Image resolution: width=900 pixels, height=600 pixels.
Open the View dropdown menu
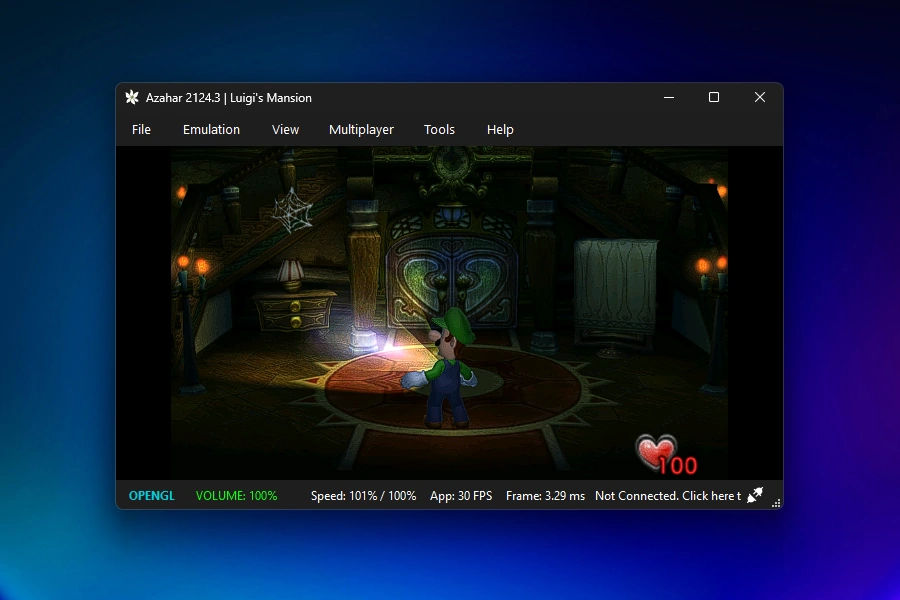point(285,130)
